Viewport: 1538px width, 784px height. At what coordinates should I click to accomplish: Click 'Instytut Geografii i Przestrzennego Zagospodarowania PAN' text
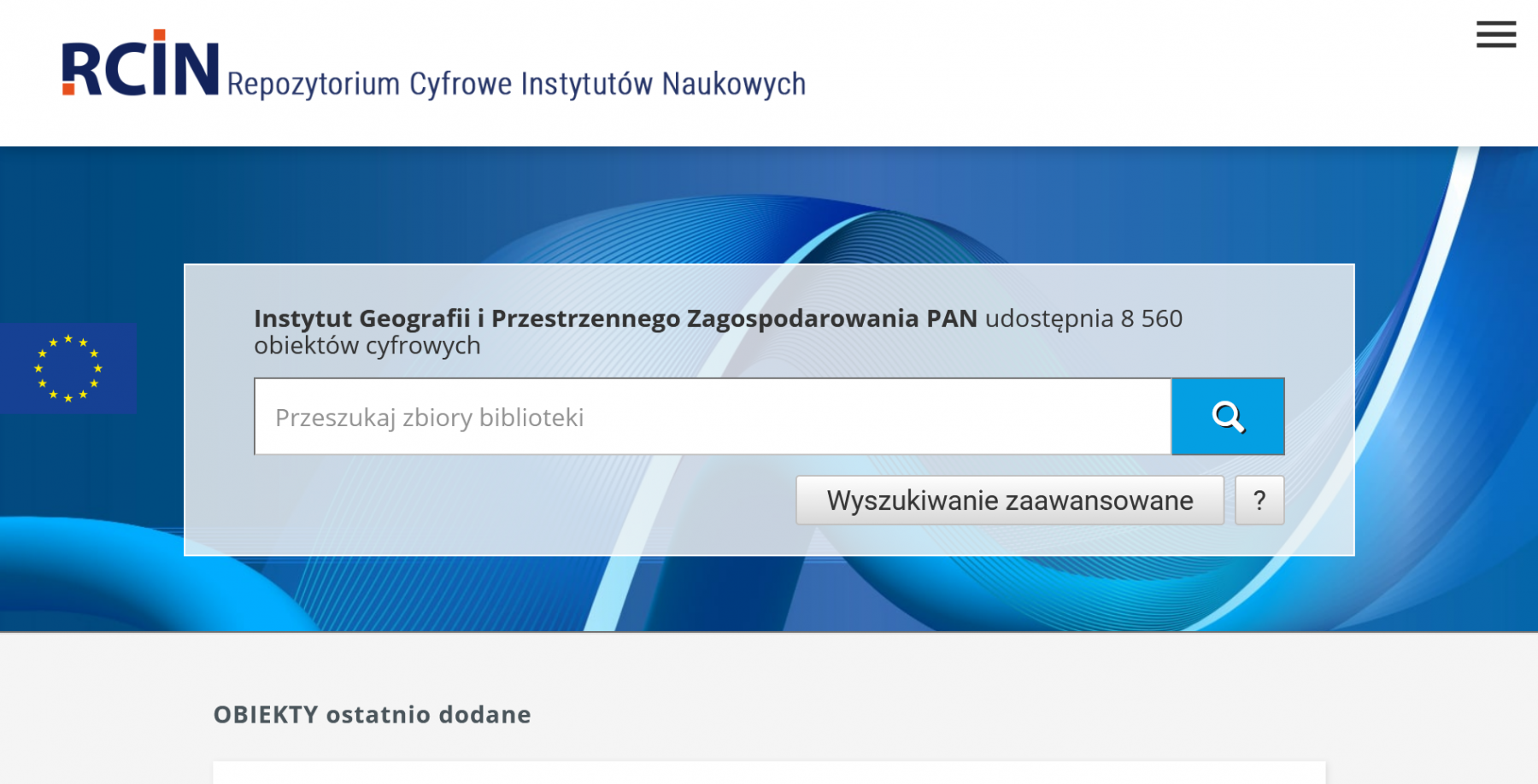click(615, 319)
